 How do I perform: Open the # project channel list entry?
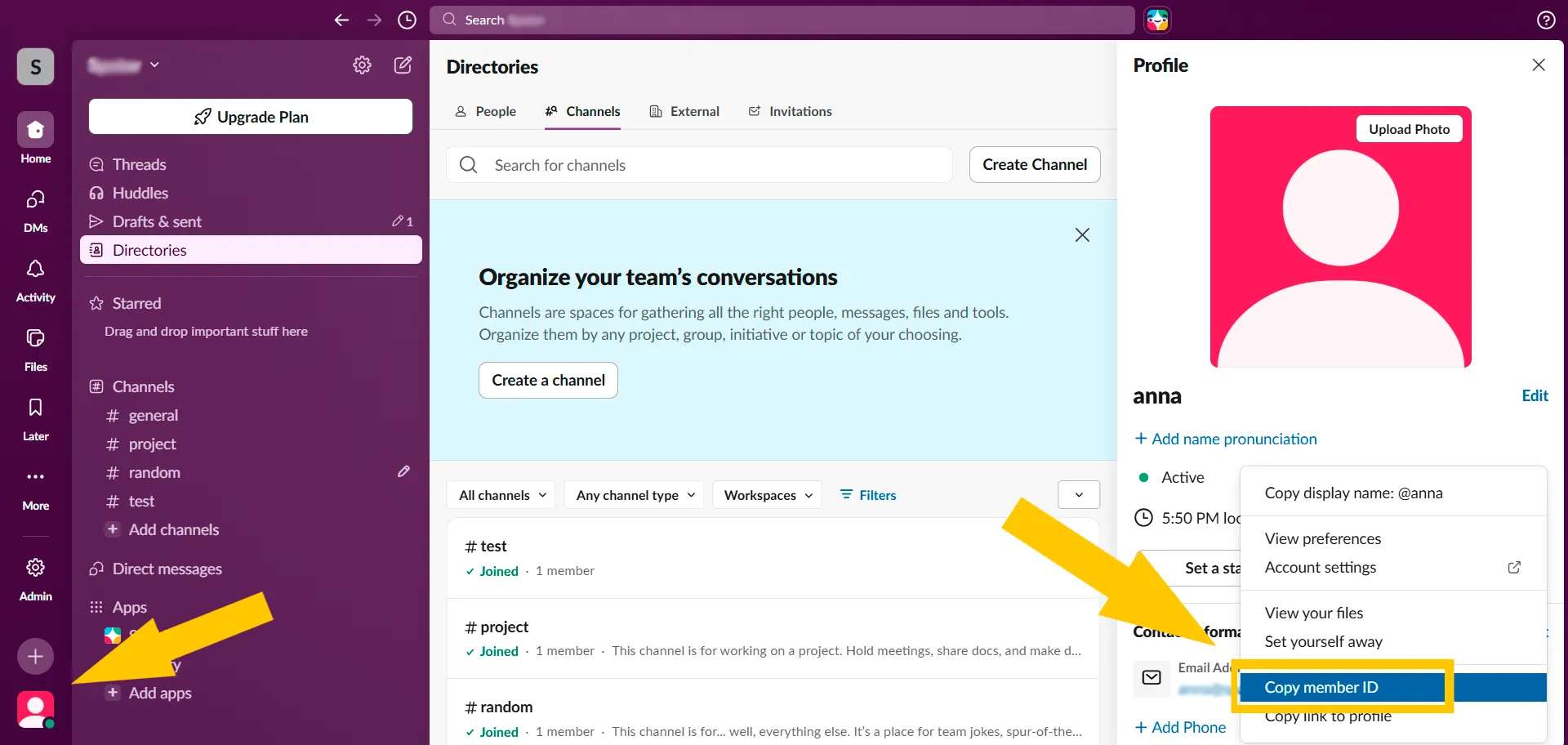pos(773,638)
